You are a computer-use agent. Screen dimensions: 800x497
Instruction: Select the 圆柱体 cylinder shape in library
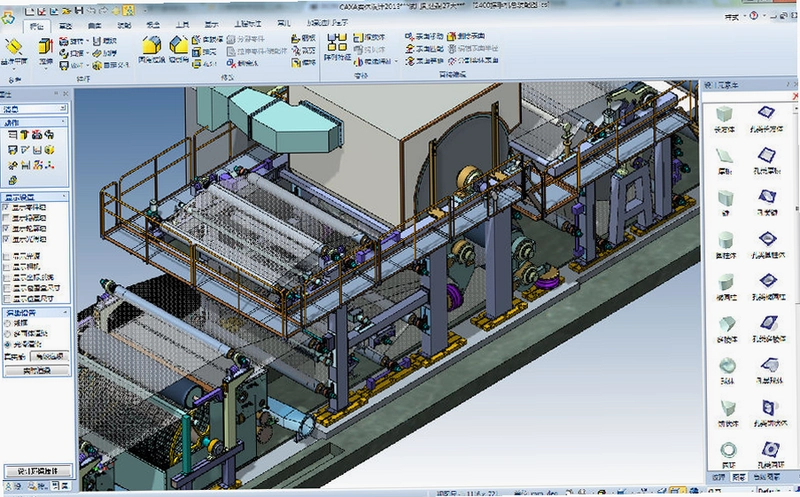pyautogui.click(x=726, y=245)
